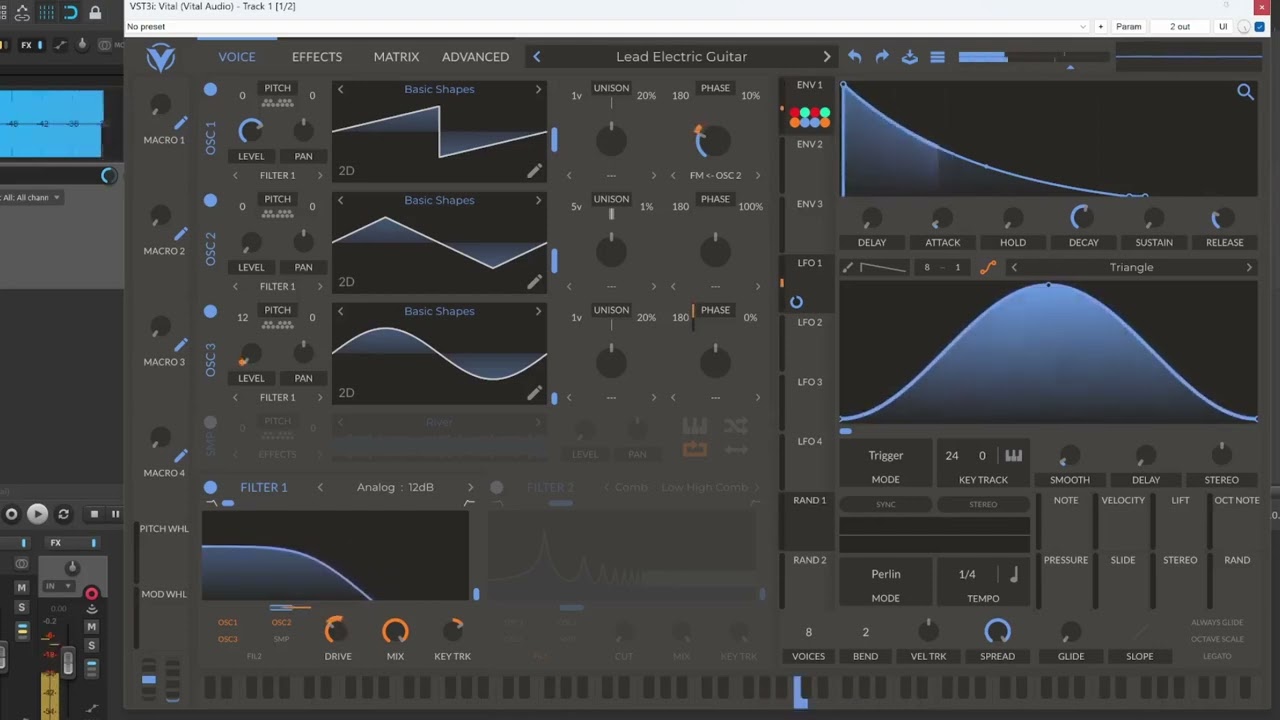
Task: Toggle OSC 2 on/off button
Action: (x=210, y=200)
